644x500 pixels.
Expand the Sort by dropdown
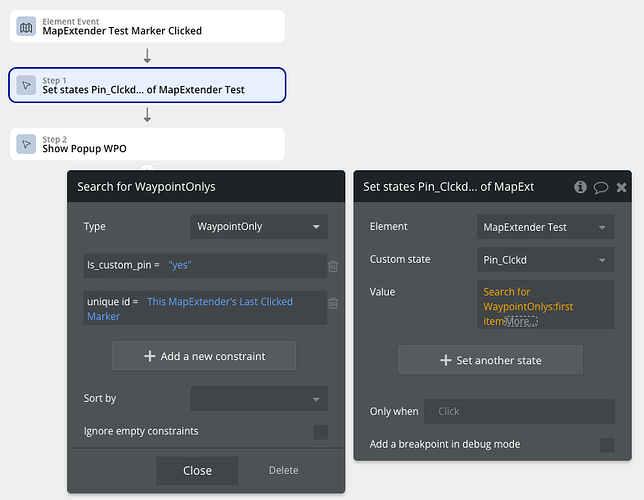tap(259, 399)
